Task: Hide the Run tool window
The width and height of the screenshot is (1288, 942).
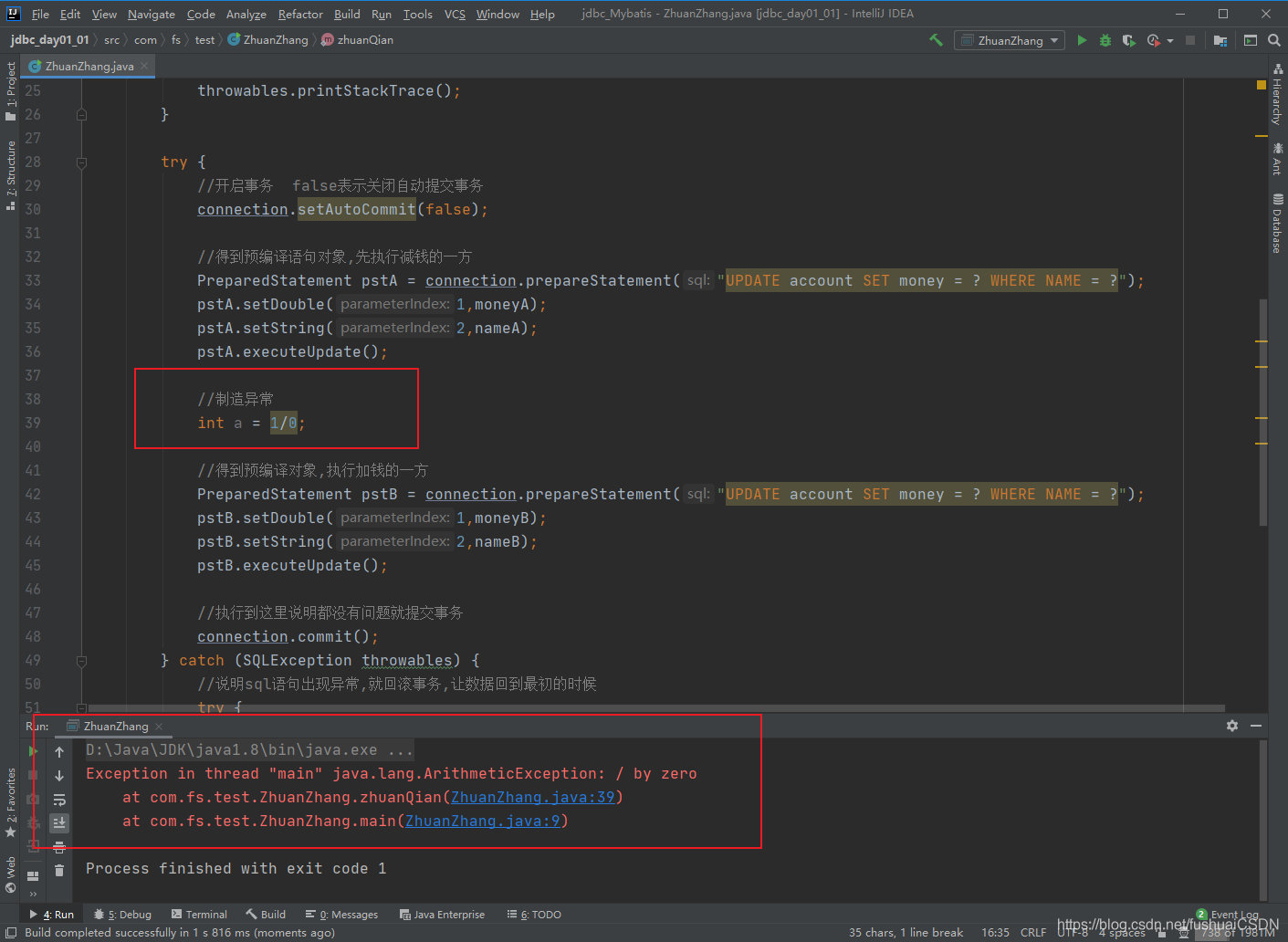Action: [x=1256, y=726]
